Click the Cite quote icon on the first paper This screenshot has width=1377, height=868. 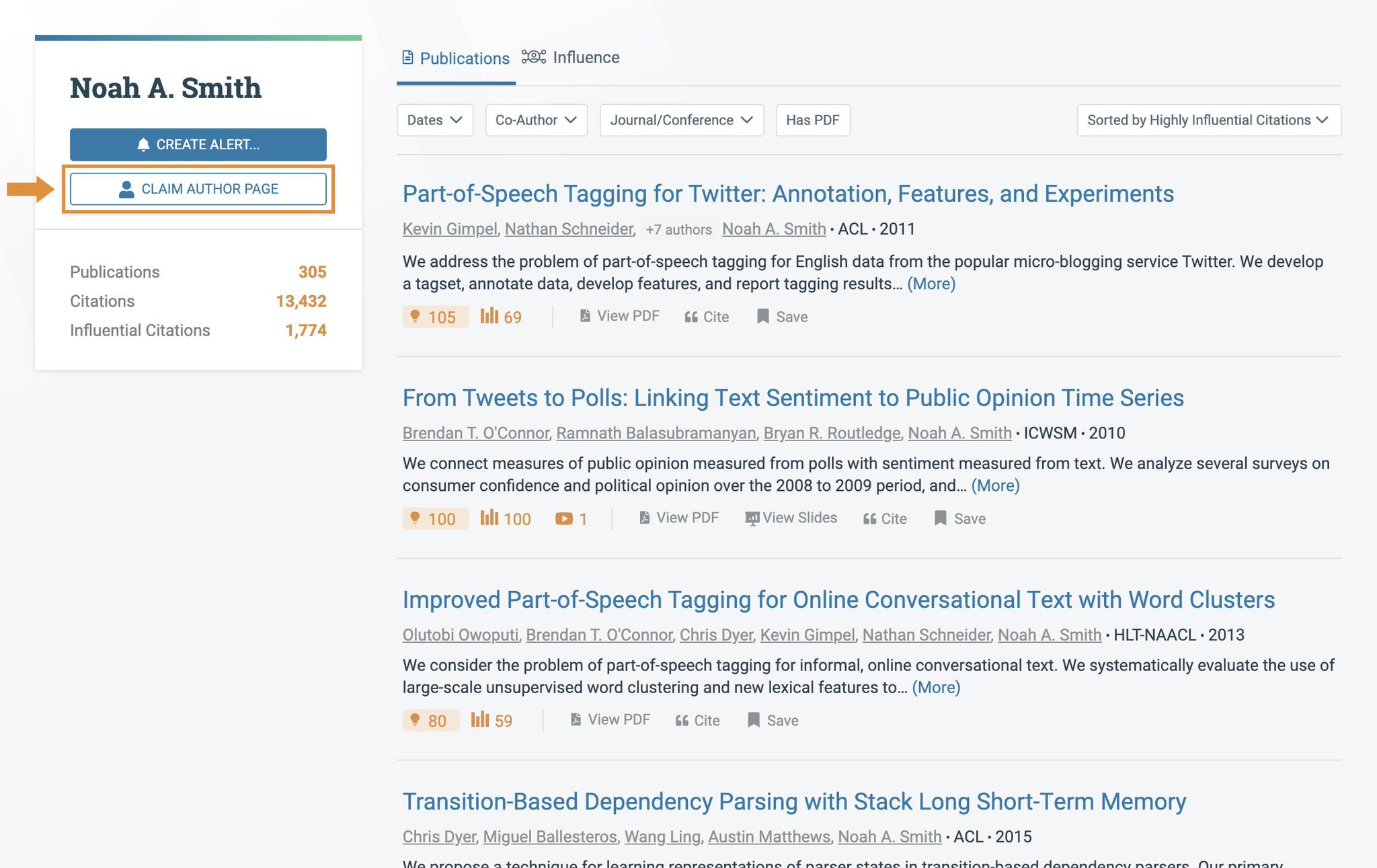691,317
